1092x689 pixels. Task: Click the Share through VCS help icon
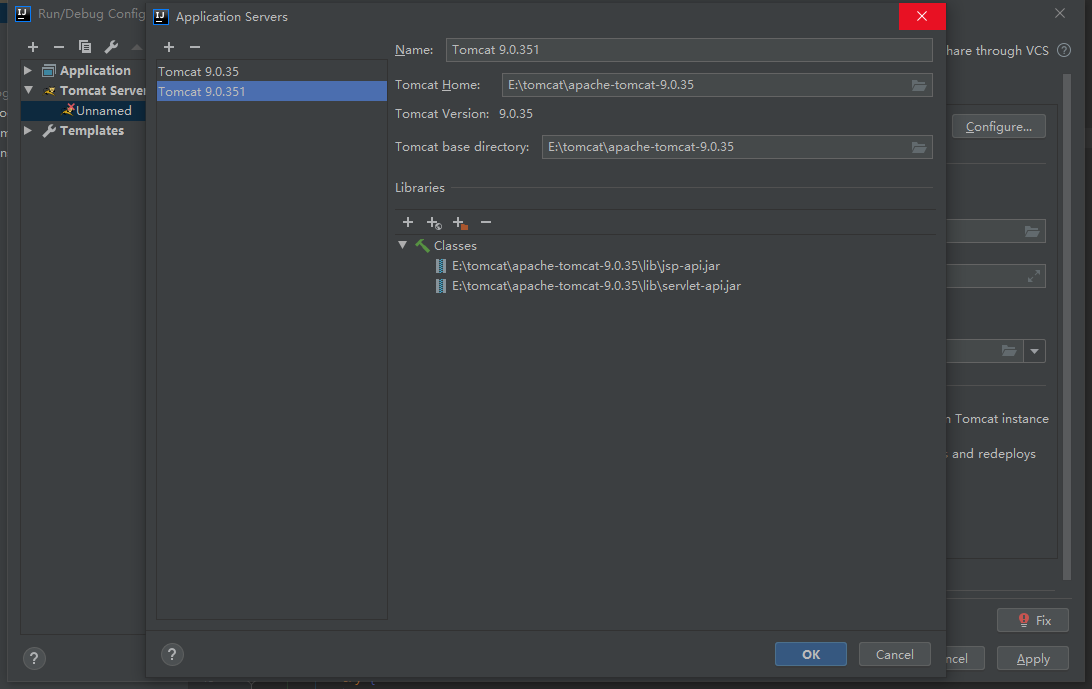[1063, 50]
